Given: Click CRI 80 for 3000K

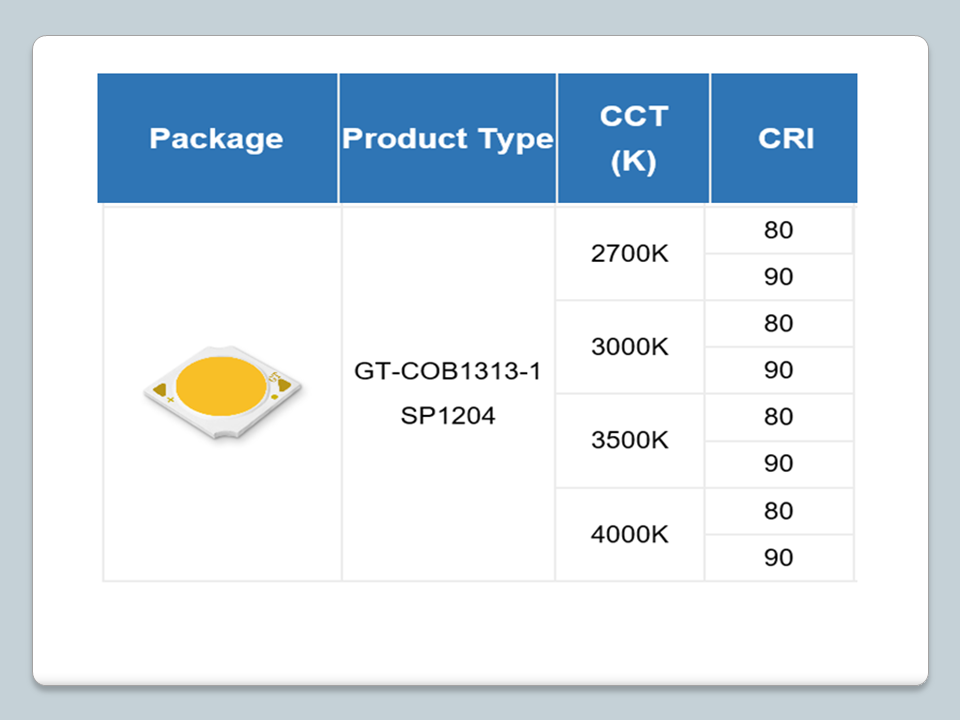Looking at the screenshot, I should click(x=778, y=324).
